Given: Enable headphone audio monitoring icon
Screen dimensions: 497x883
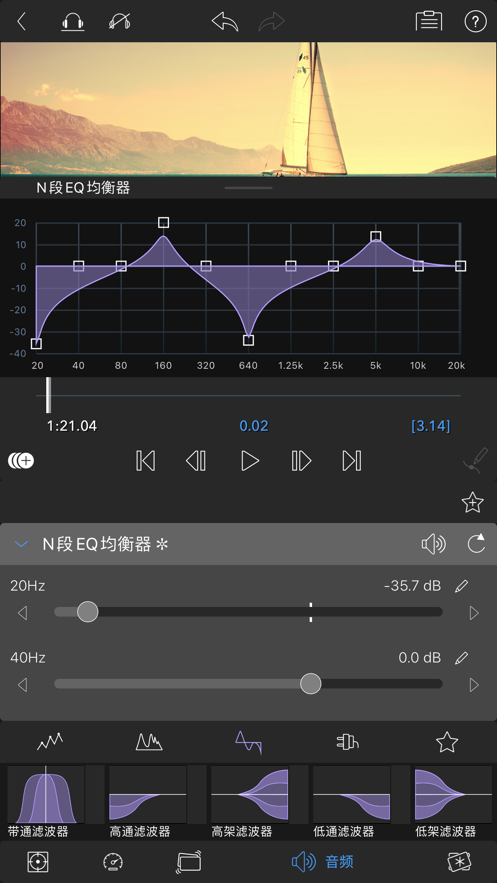Looking at the screenshot, I should pos(73,22).
